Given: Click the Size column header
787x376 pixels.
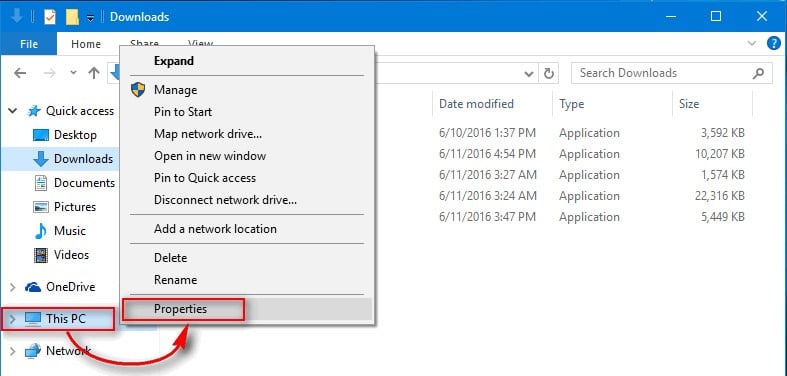Looking at the screenshot, I should [x=689, y=104].
